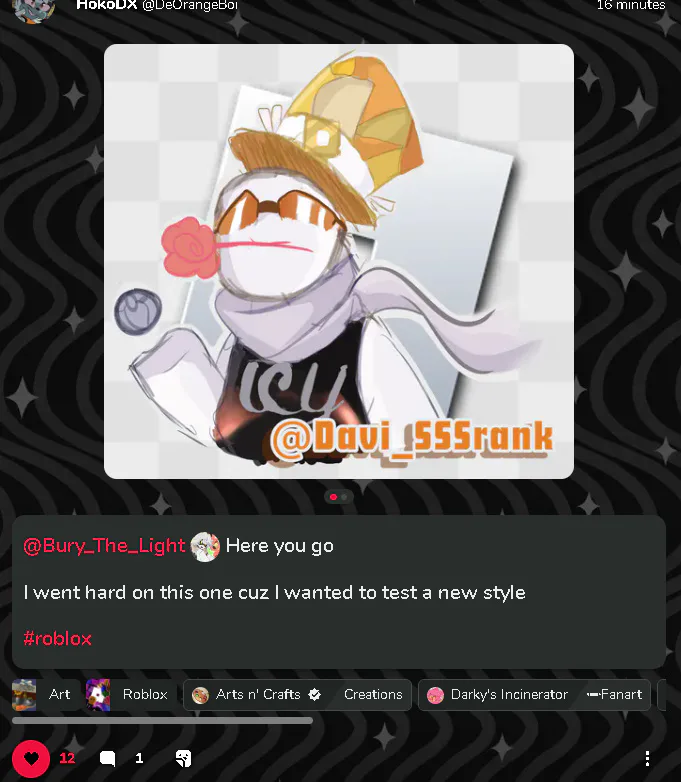The width and height of the screenshot is (681, 782).
Task: Open the three-dot post options menu
Action: click(x=647, y=759)
